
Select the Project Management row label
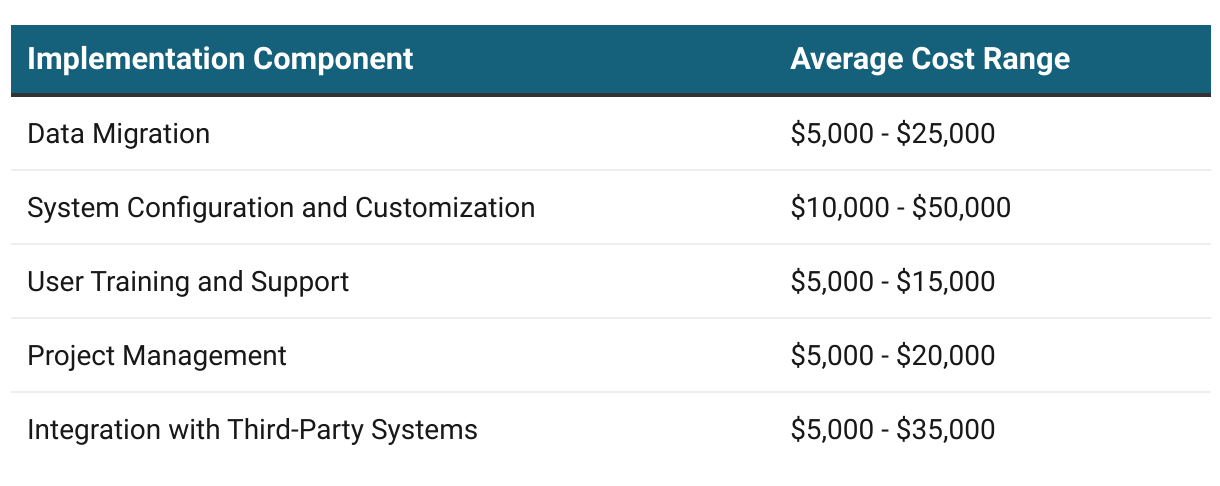(156, 356)
